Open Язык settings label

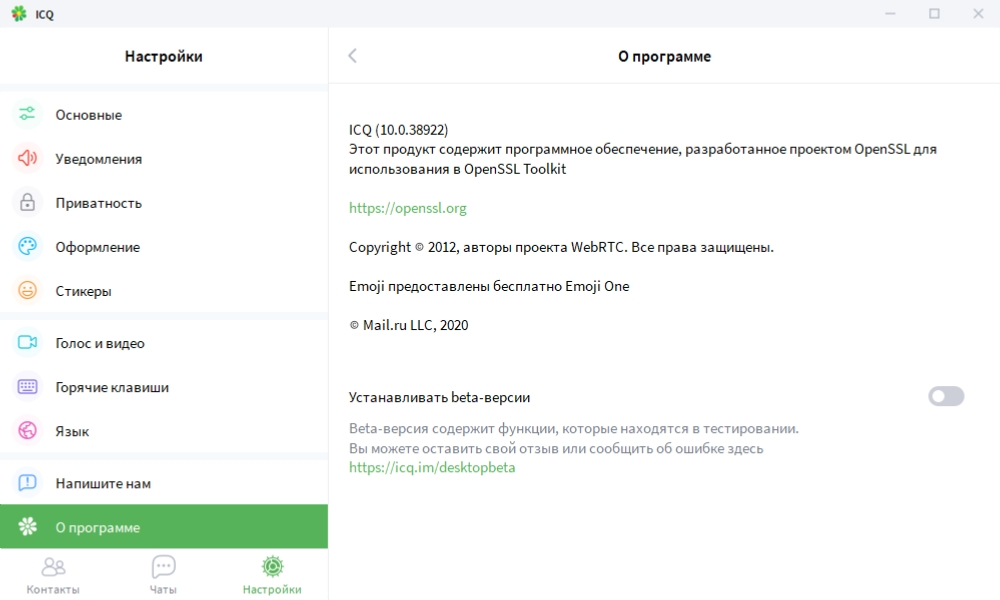[x=72, y=431]
